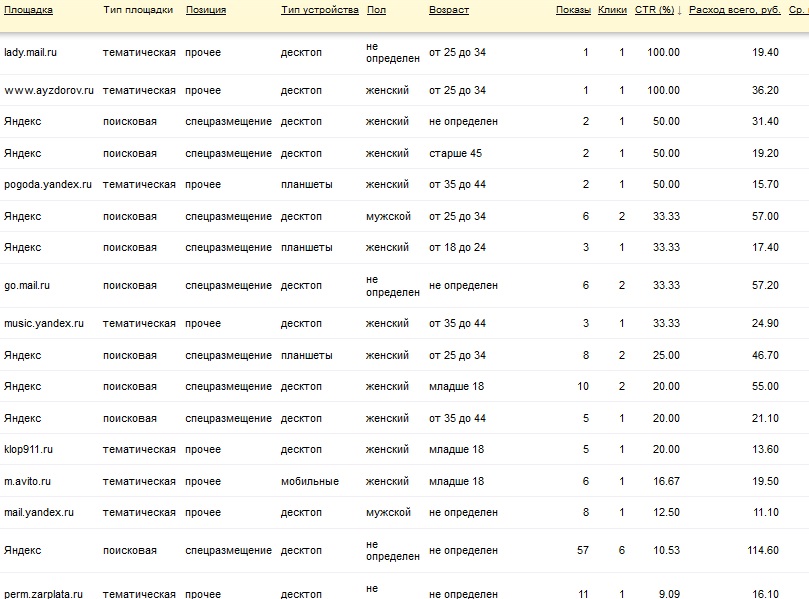The image size is (809, 599).
Task: Click не определен gender in go.mail.ru row
Action: 393,286
